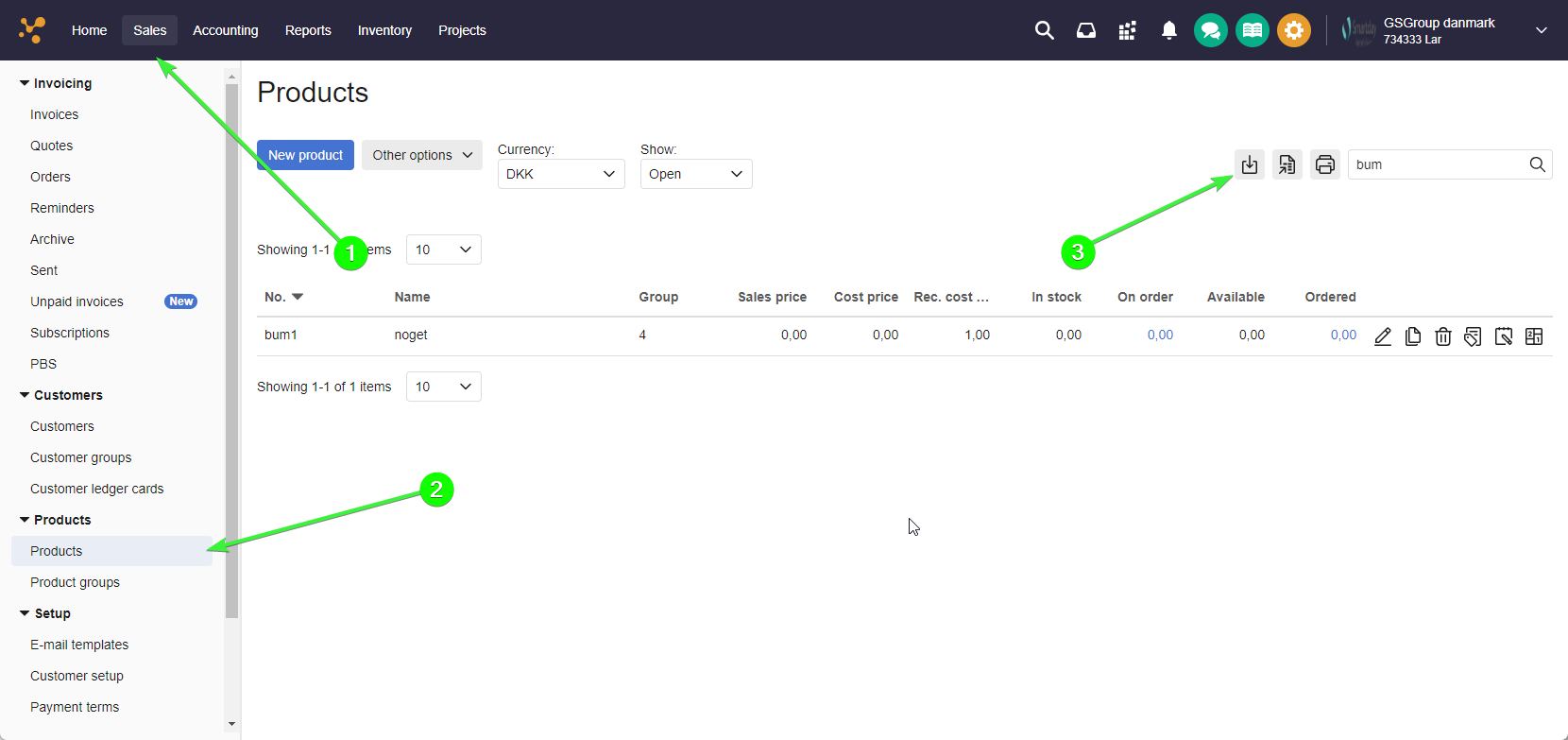Open the Reports menu
The height and width of the screenshot is (740, 1568).
[x=308, y=30]
